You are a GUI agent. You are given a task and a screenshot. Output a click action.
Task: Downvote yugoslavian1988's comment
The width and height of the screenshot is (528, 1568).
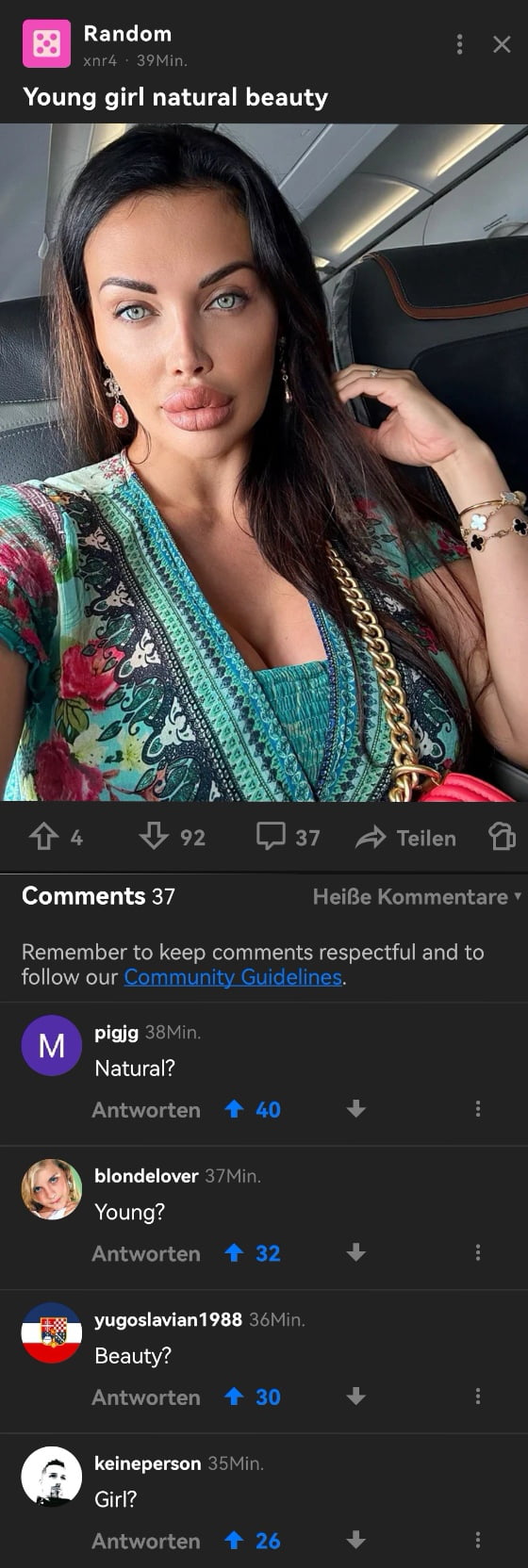pos(355,1396)
